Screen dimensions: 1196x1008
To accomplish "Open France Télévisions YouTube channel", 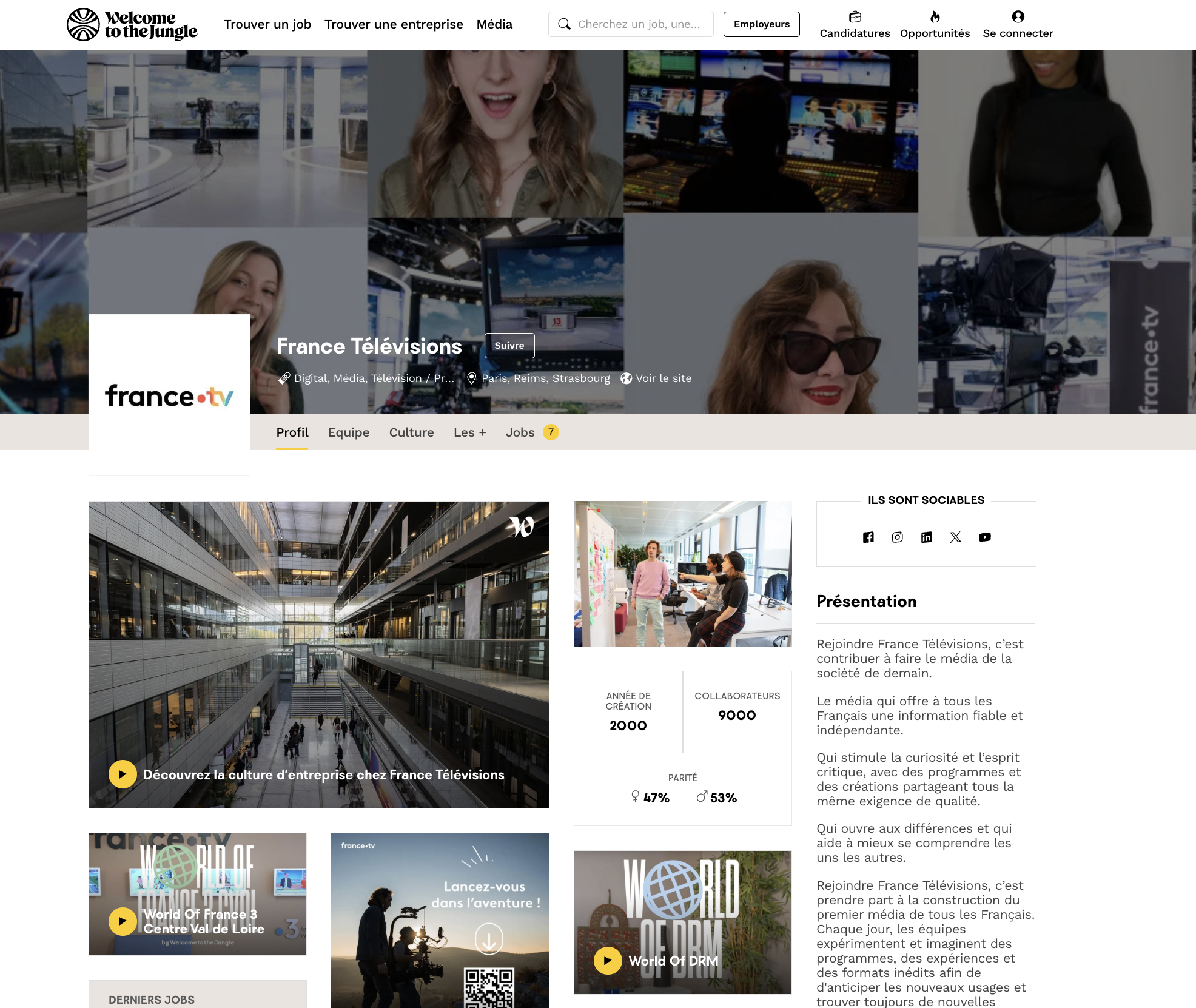I will 984,537.
